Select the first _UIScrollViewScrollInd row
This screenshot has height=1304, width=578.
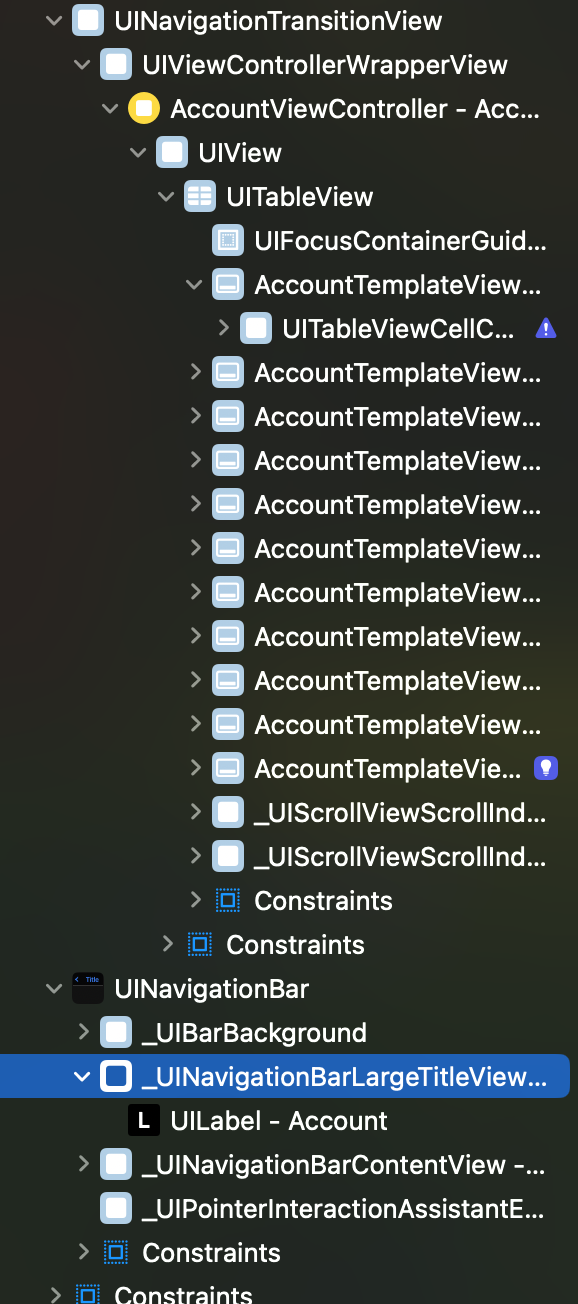380,813
